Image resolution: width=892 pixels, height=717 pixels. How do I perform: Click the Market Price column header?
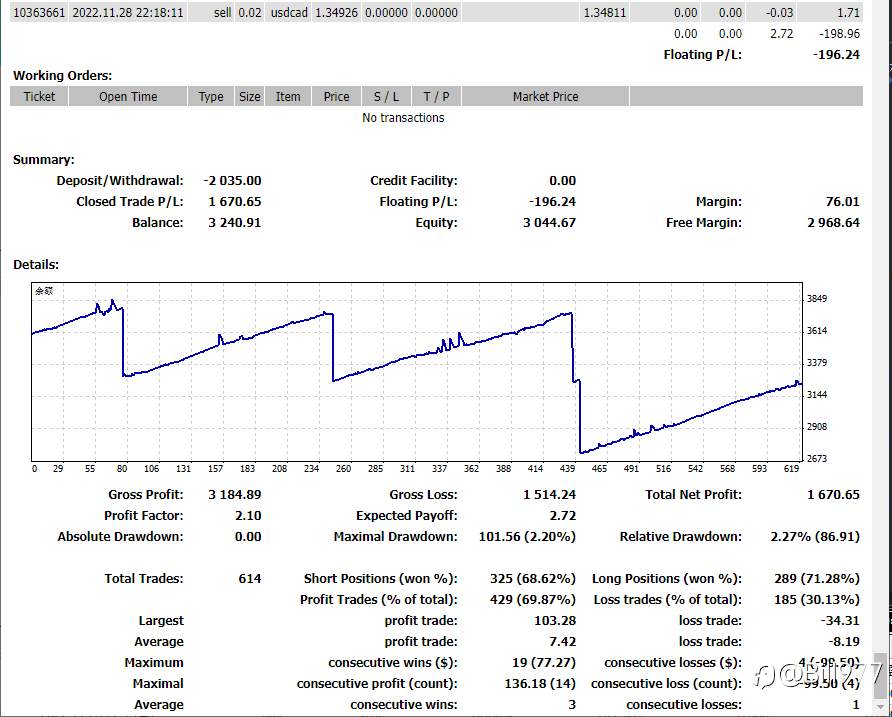click(x=546, y=96)
